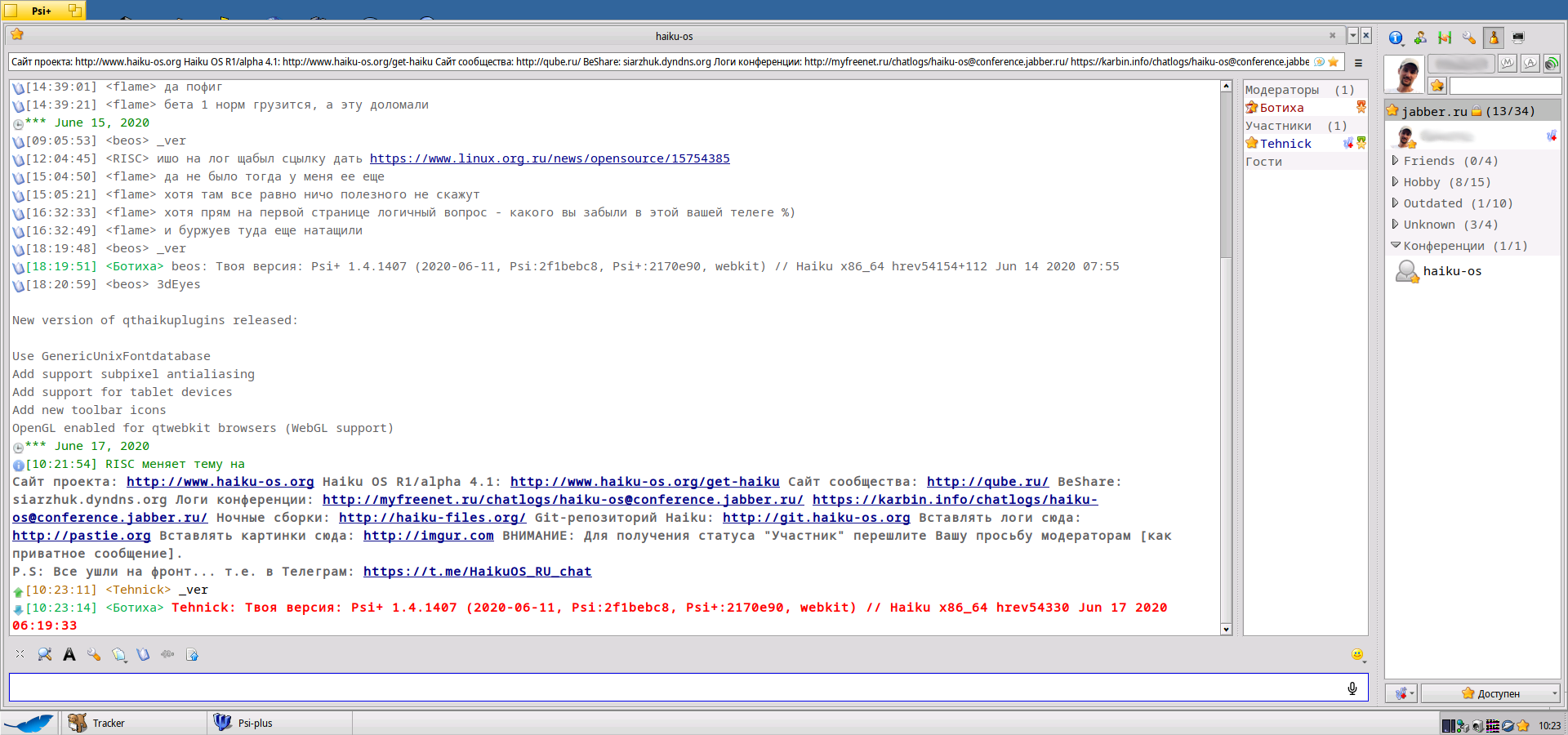Click the Add contact icon

tap(1420, 38)
